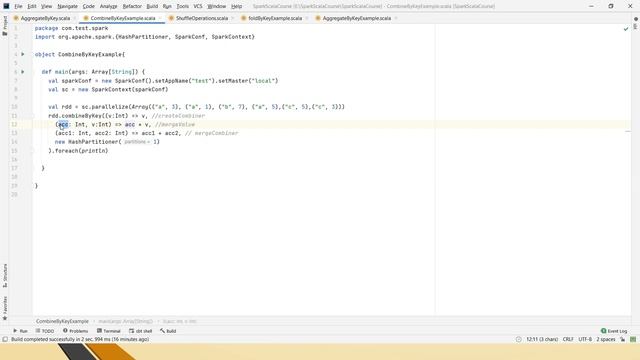This screenshot has height=360, width=640.
Task: Open the Navigate menu
Action: point(67,7)
